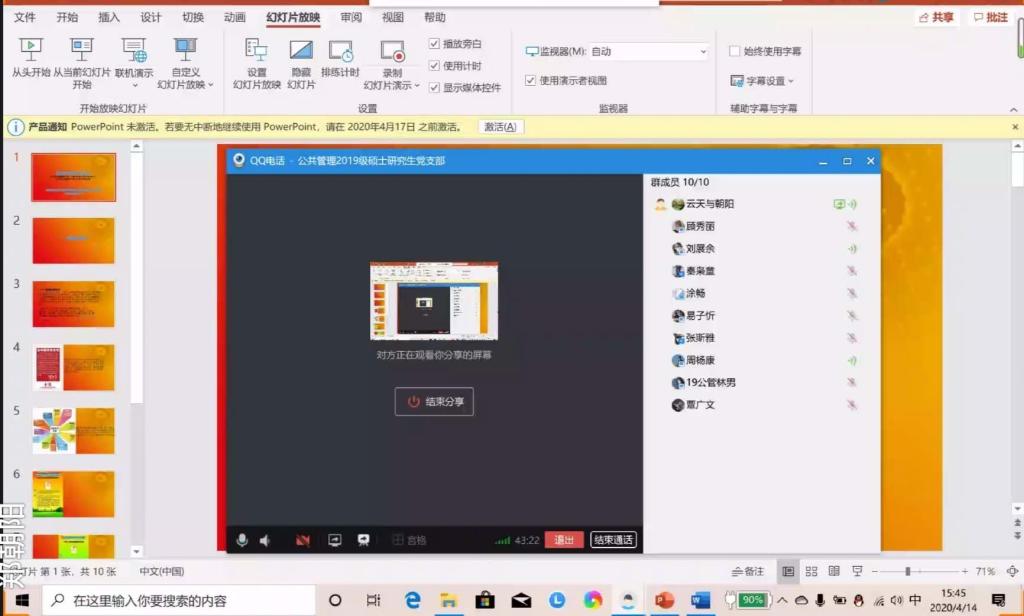Click 结束分享 to stop screen sharing
Screen dimensions: 1024x616
click(x=434, y=402)
